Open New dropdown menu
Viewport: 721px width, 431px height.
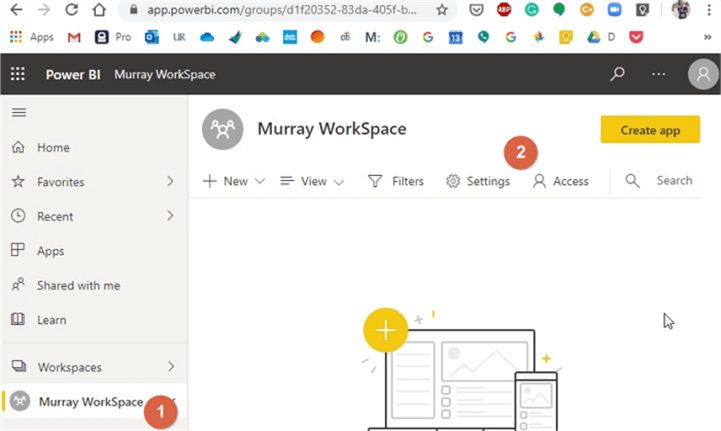[234, 181]
